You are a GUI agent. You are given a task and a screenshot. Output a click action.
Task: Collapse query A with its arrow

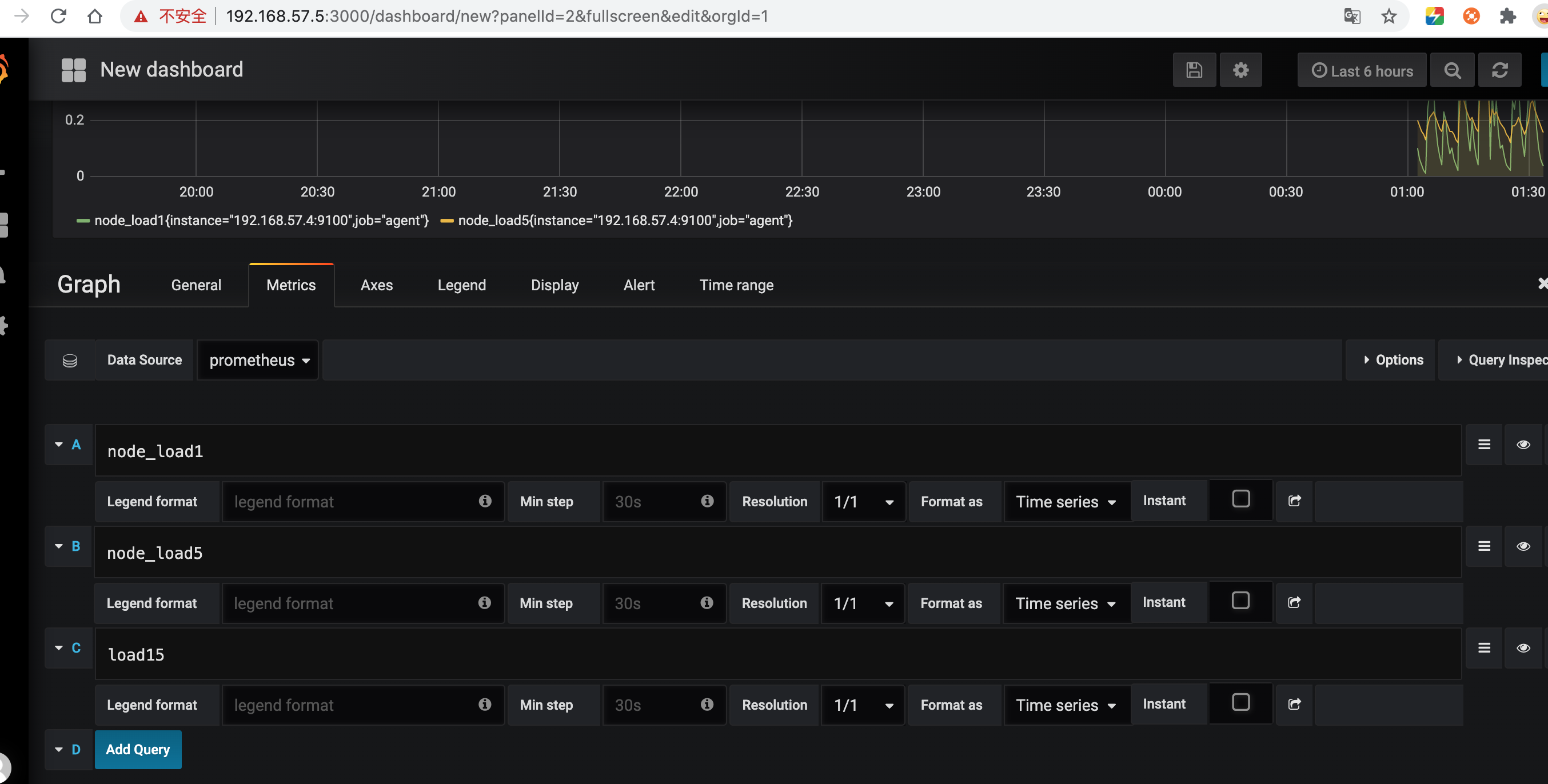coord(58,445)
